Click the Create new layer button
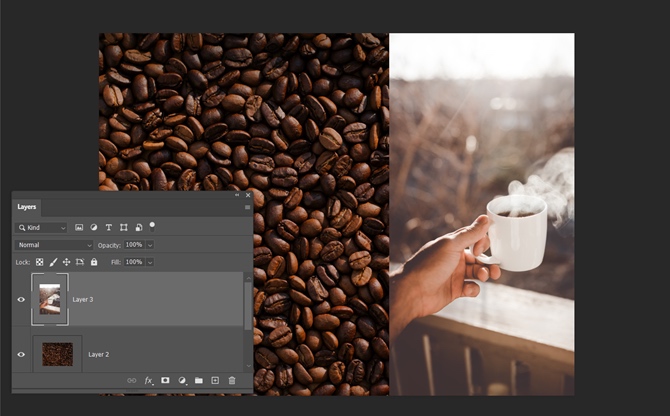This screenshot has width=670, height=416. coord(215,380)
